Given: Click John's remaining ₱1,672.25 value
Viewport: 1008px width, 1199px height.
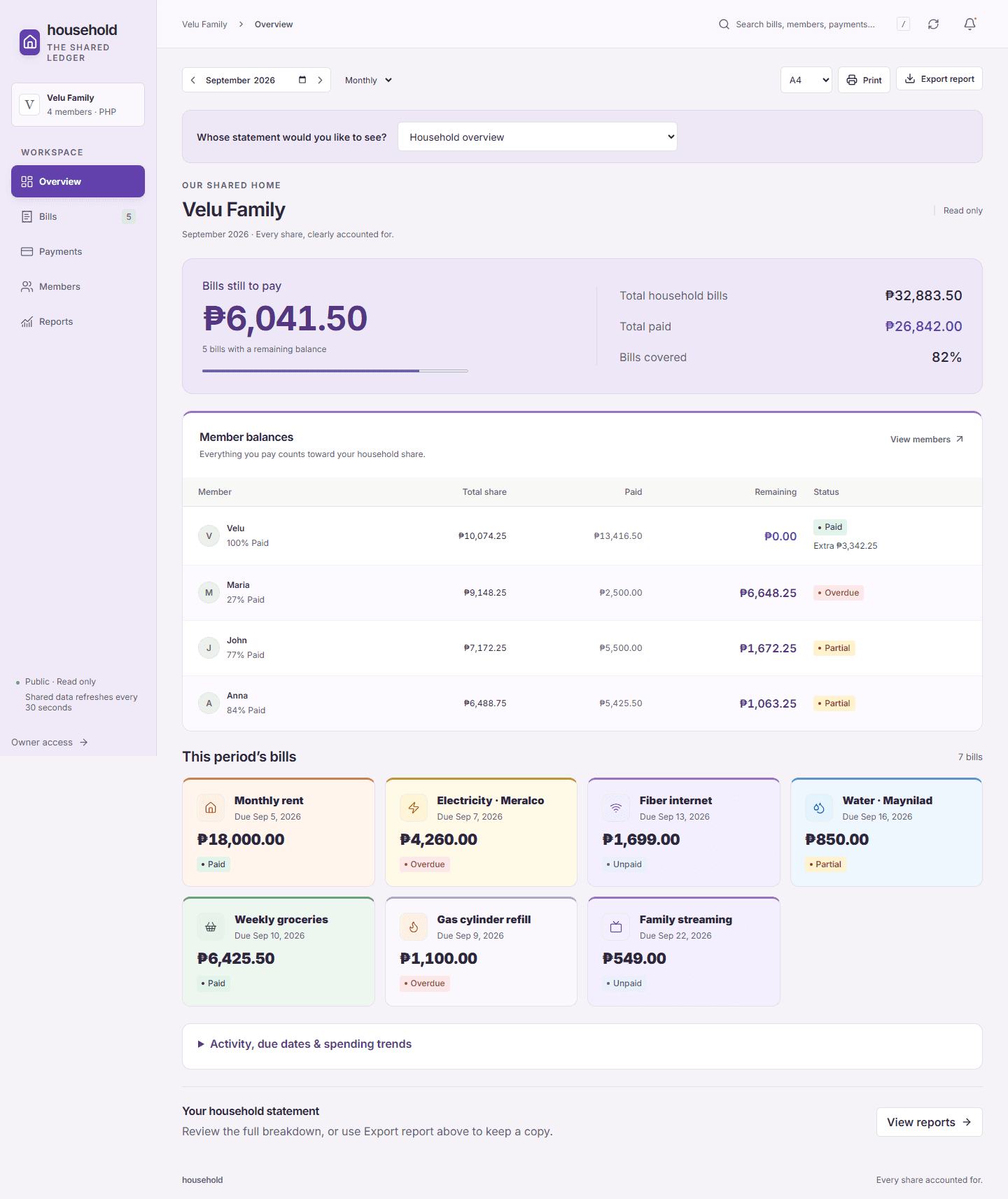Looking at the screenshot, I should [768, 648].
